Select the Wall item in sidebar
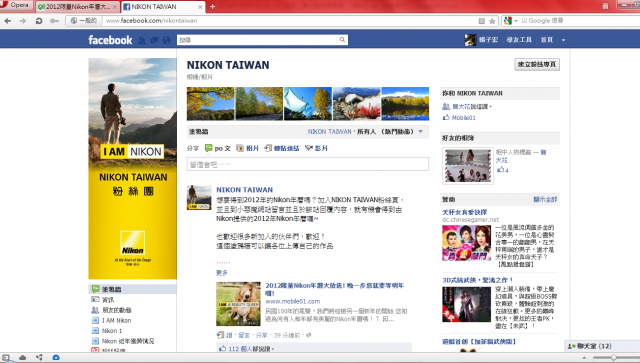 (x=133, y=289)
